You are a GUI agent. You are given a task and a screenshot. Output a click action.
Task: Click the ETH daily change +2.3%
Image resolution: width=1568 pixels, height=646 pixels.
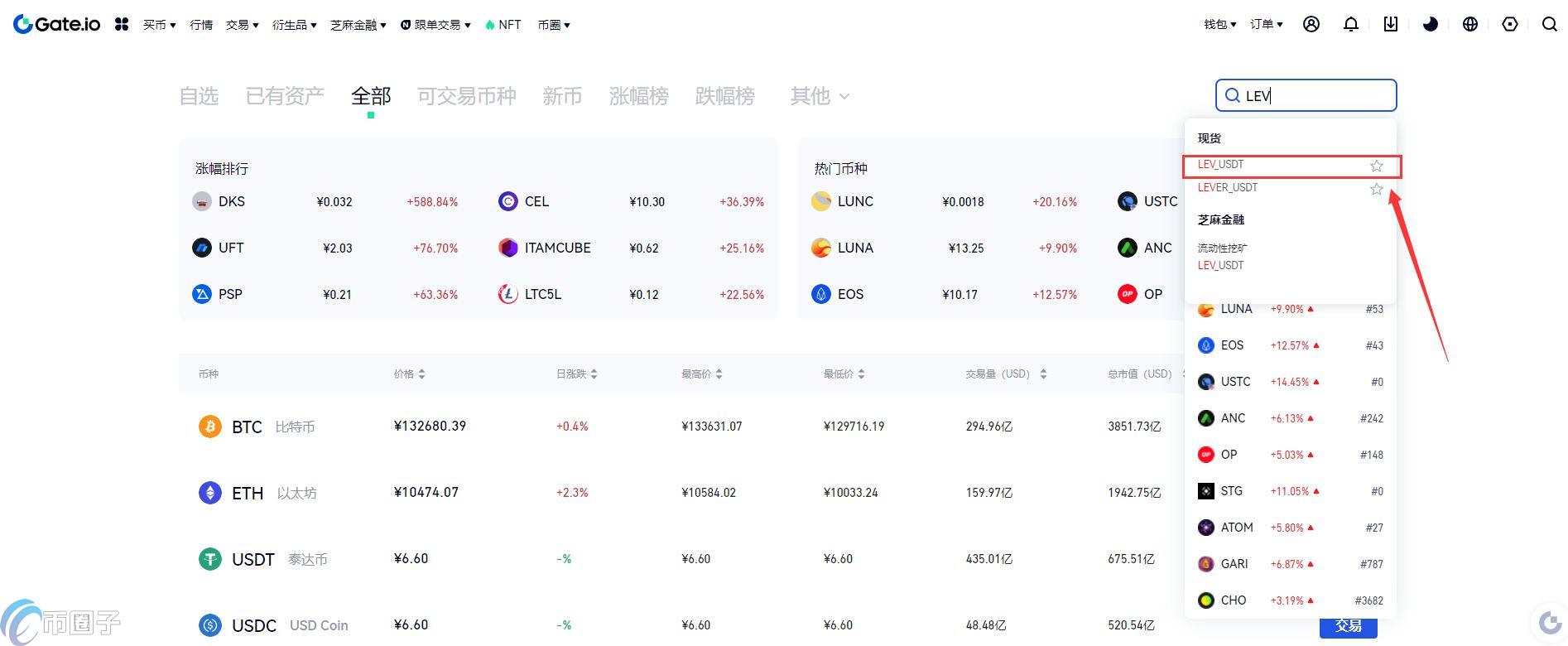(572, 493)
